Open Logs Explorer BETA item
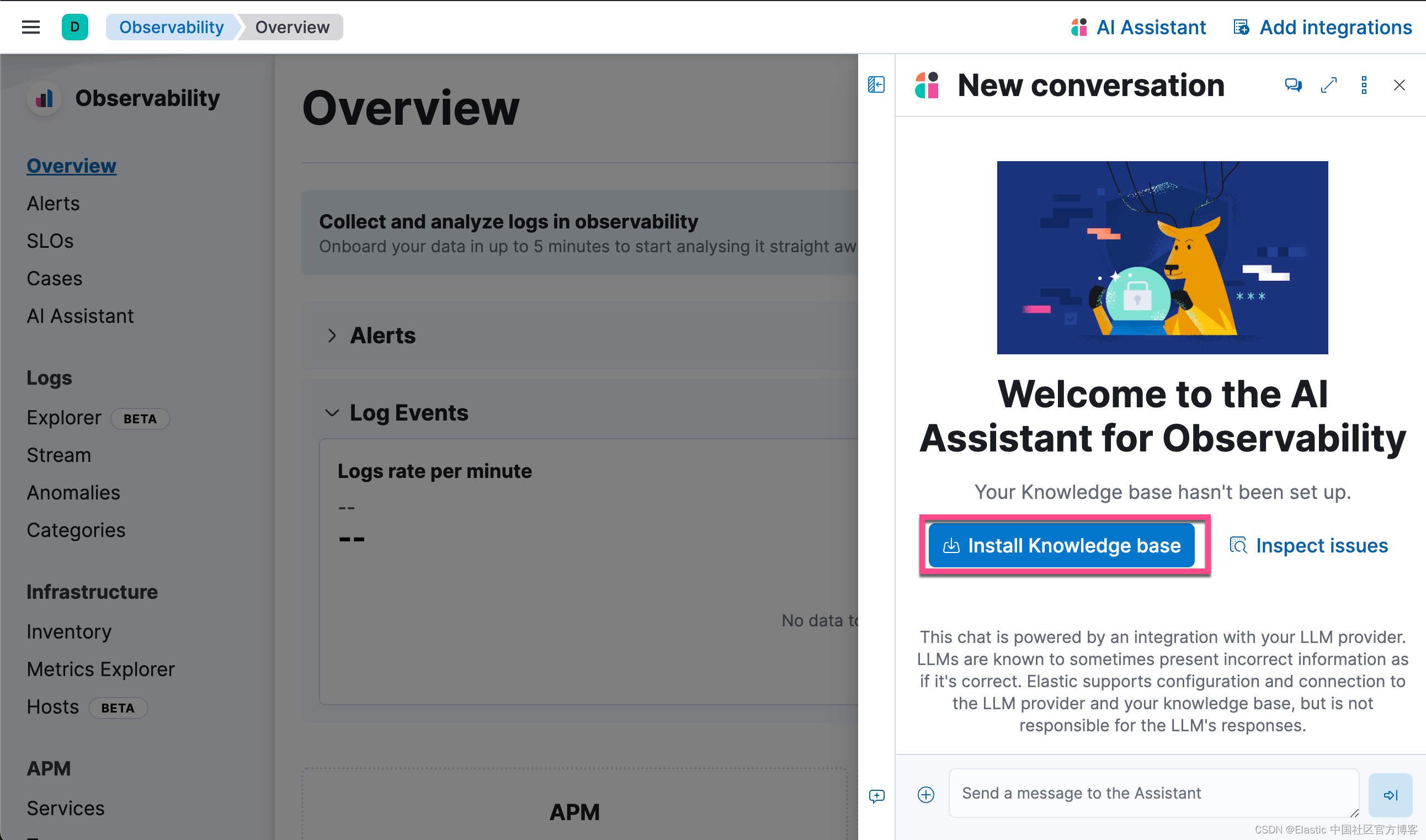The image size is (1426, 840). 98,418
